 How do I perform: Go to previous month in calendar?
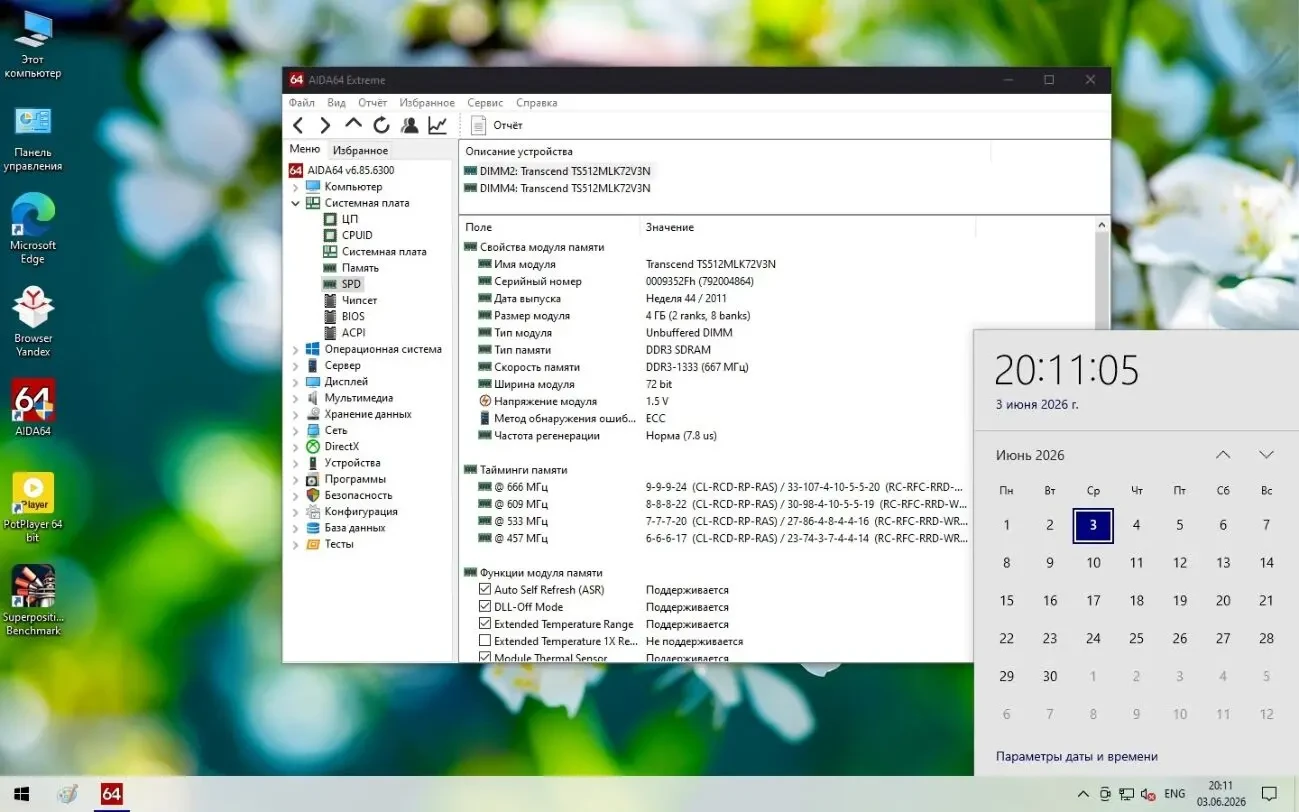point(1223,455)
